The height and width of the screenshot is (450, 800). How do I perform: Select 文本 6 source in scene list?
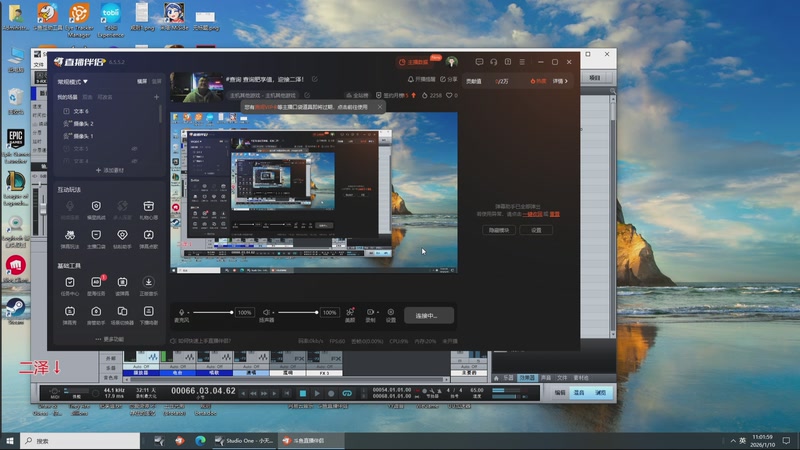pos(81,111)
